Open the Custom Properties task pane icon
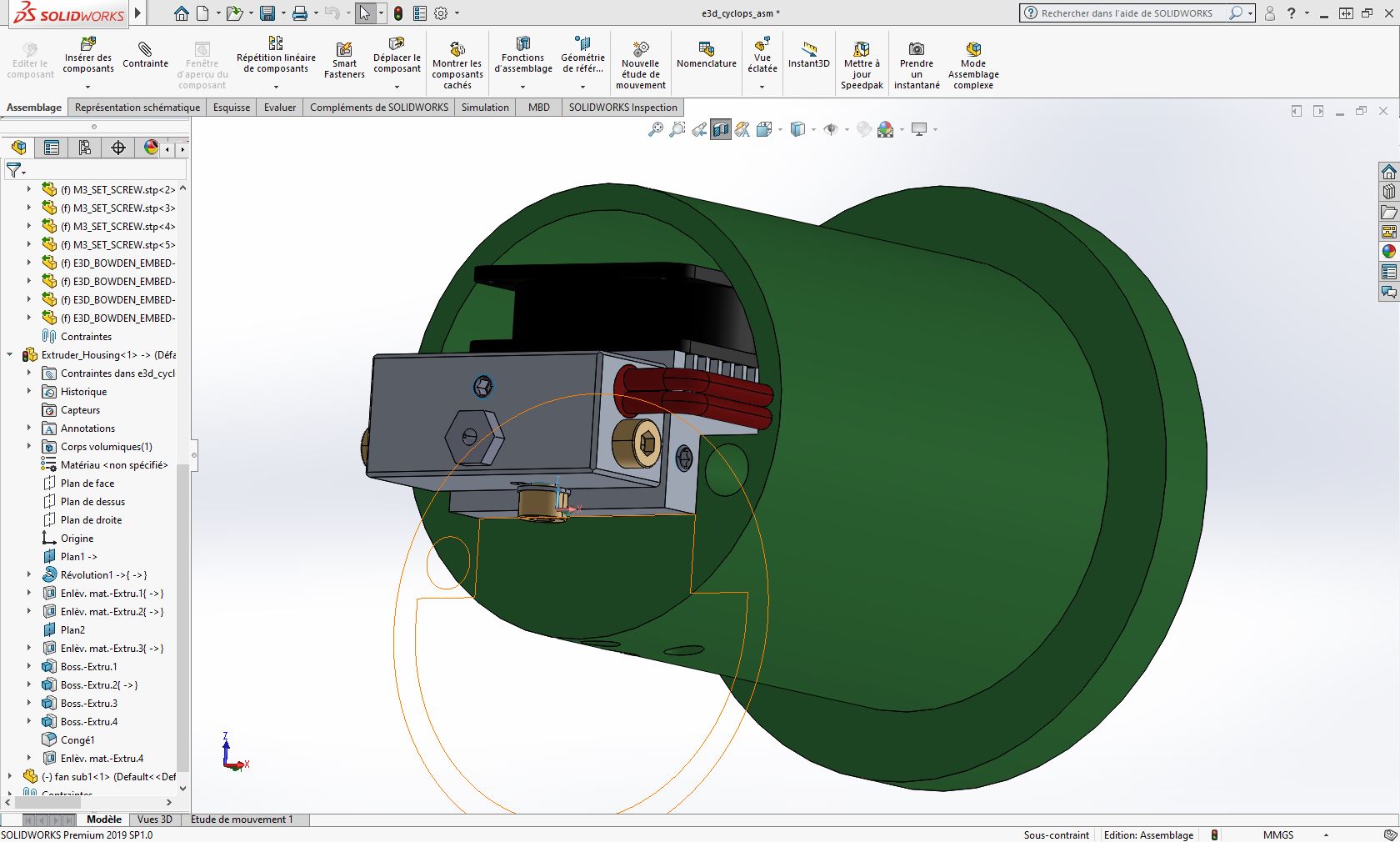 tap(1388, 272)
